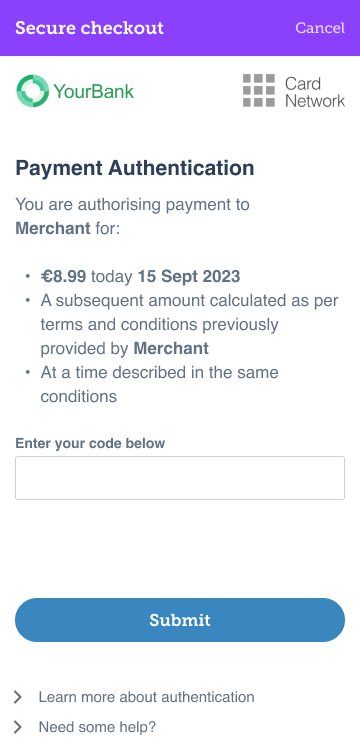This screenshot has width=360, height=754.
Task: Expand the chevron beside Learn more about authentication
Action: 18,697
